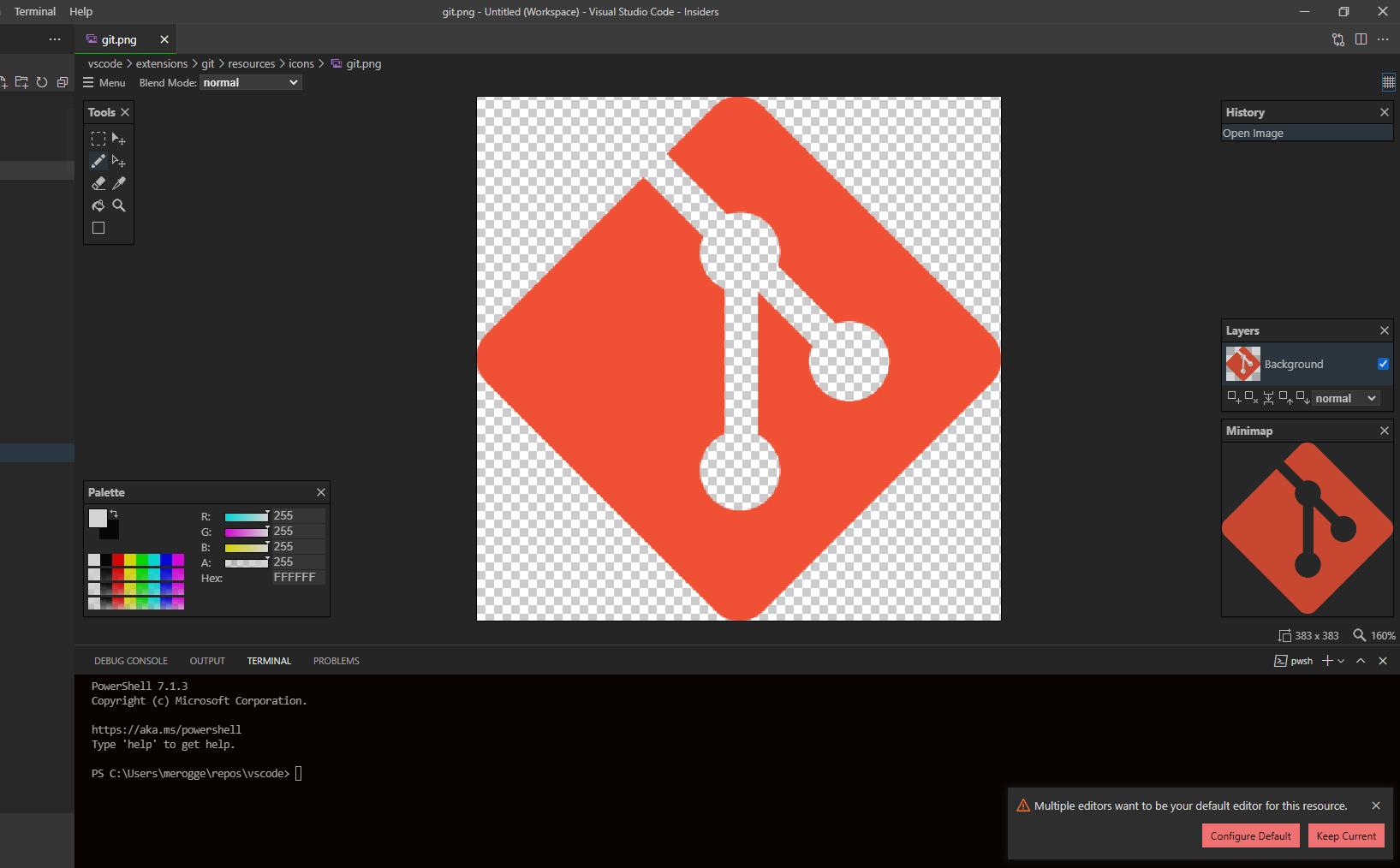Click the R channel slider

[247, 516]
